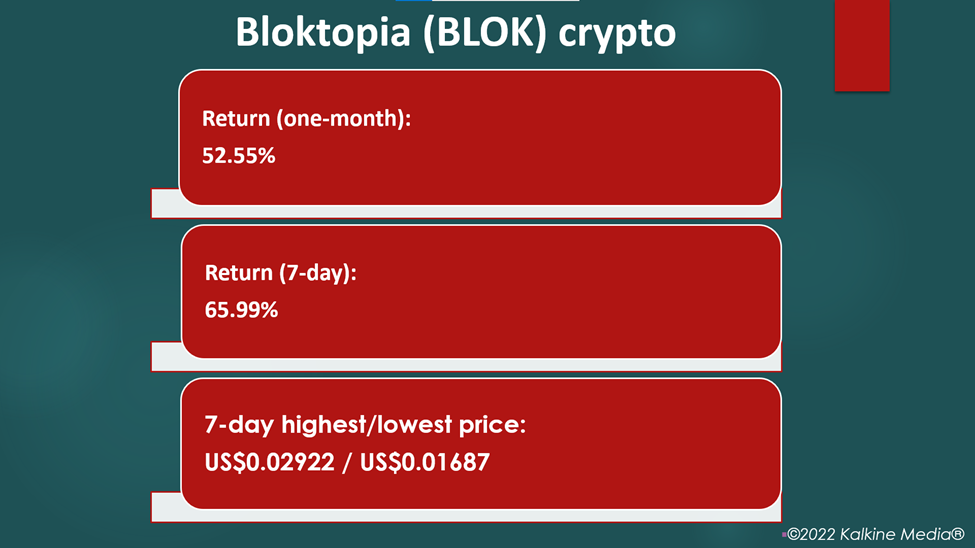The image size is (975, 548).
Task: Click the US$0.02922 highest price value
Action: pos(269,462)
